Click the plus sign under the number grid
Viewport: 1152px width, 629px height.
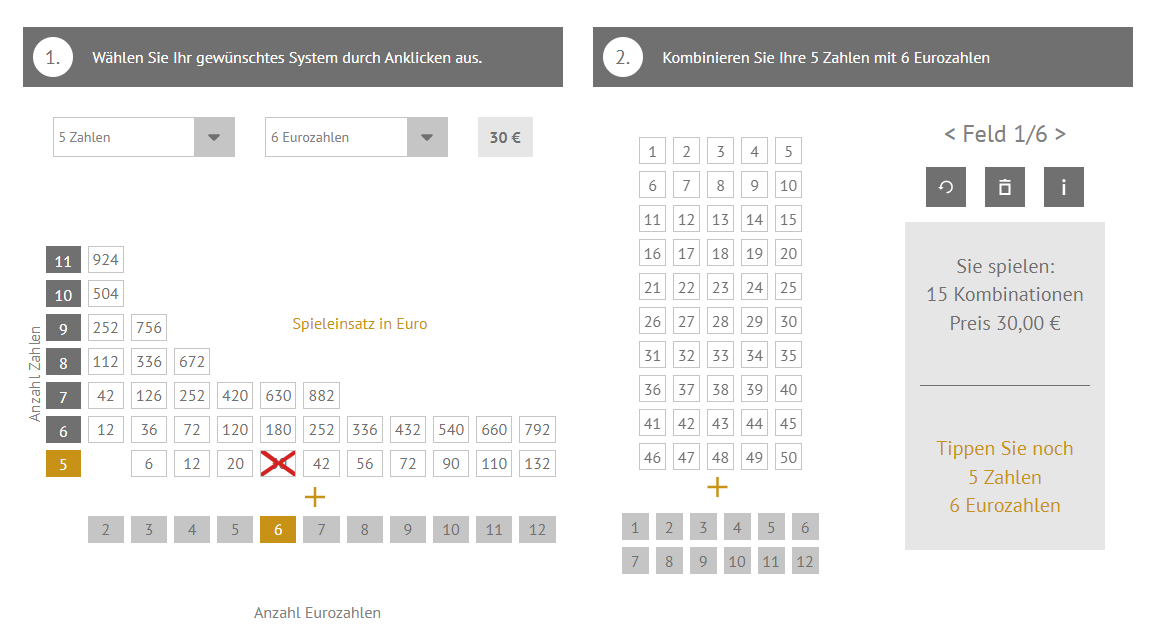[x=717, y=487]
